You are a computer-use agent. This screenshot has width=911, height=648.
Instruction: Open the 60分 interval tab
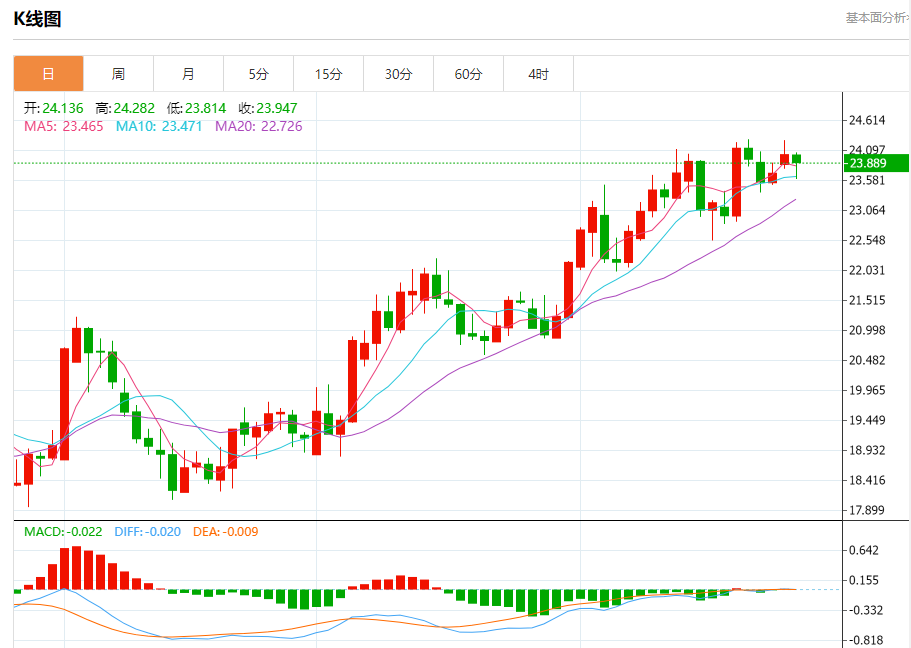tap(468, 74)
